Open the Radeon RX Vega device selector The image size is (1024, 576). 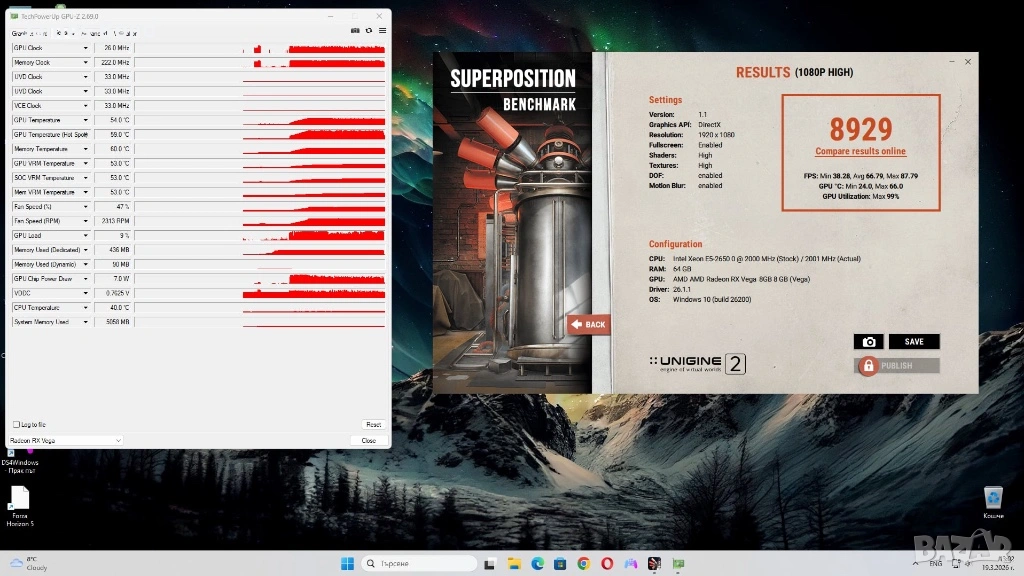point(65,441)
